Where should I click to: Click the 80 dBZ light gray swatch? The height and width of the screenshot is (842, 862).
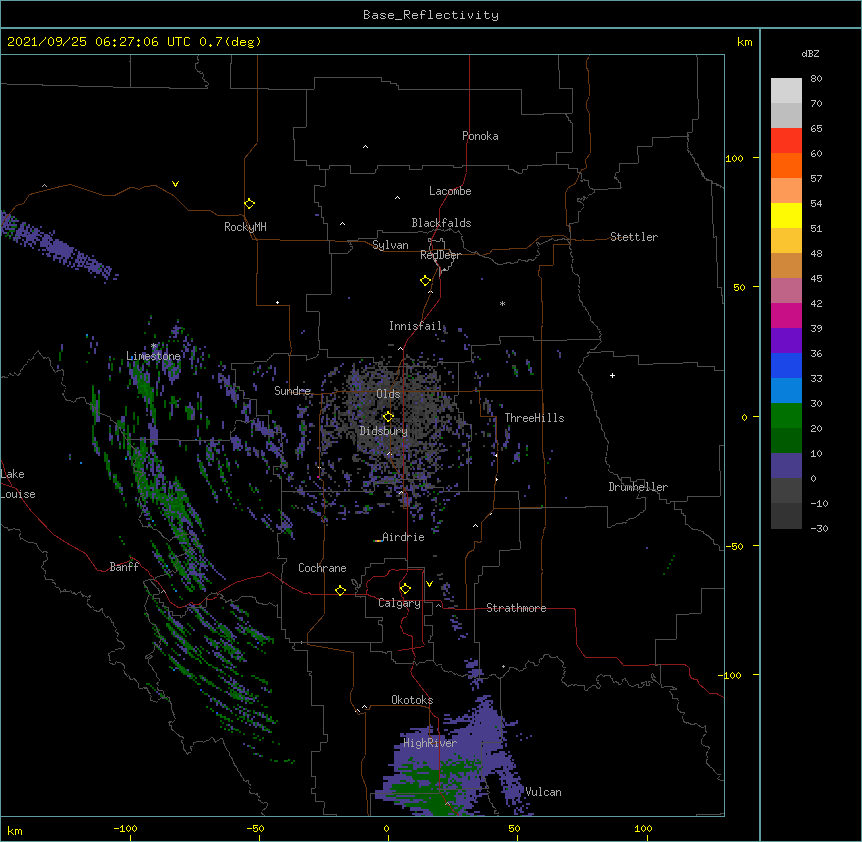(786, 91)
